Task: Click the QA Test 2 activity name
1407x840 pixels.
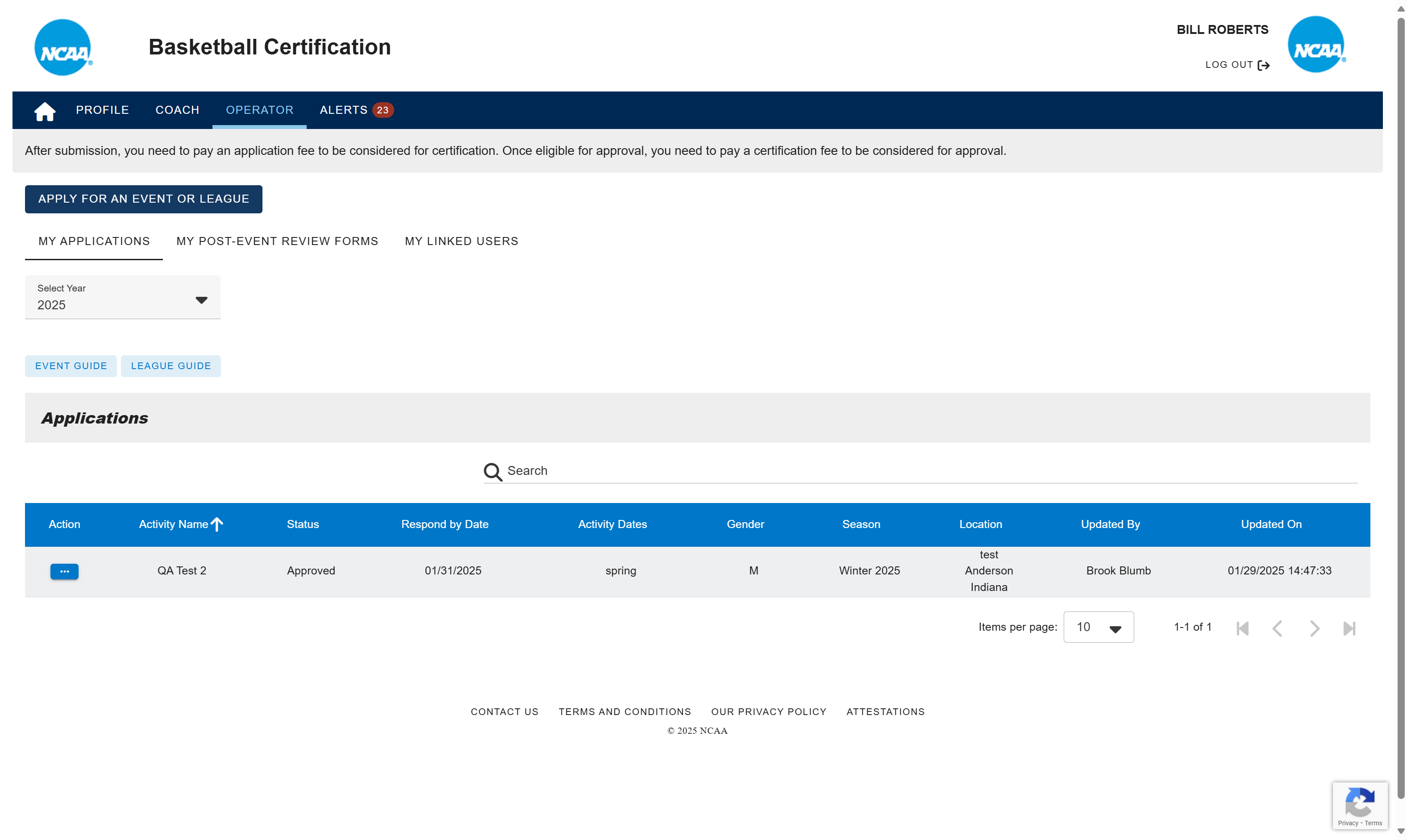Action: tap(182, 570)
